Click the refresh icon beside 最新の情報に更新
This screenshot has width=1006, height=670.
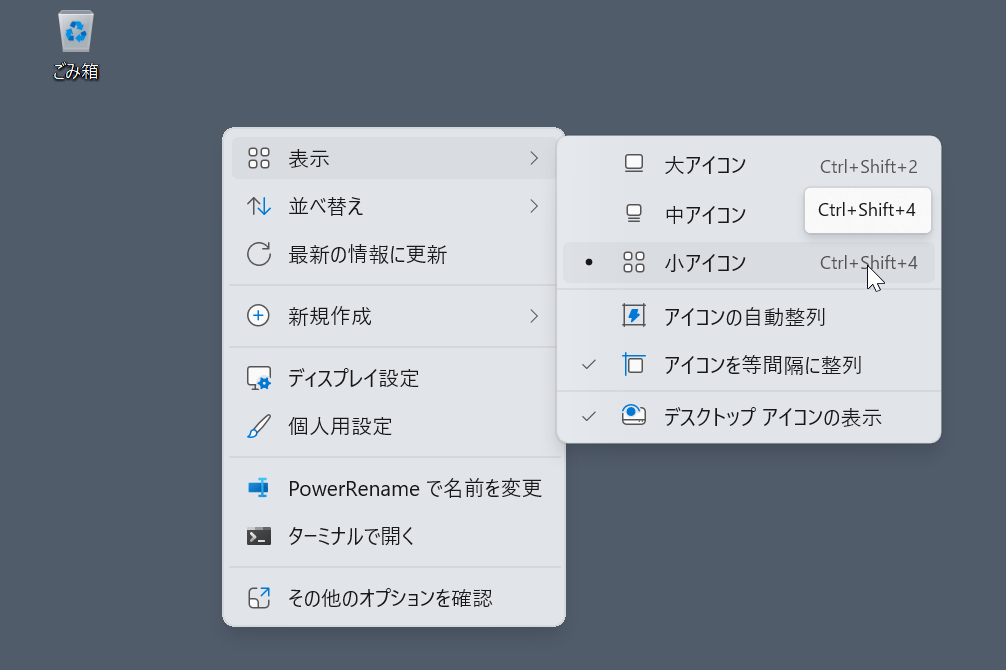click(x=259, y=255)
